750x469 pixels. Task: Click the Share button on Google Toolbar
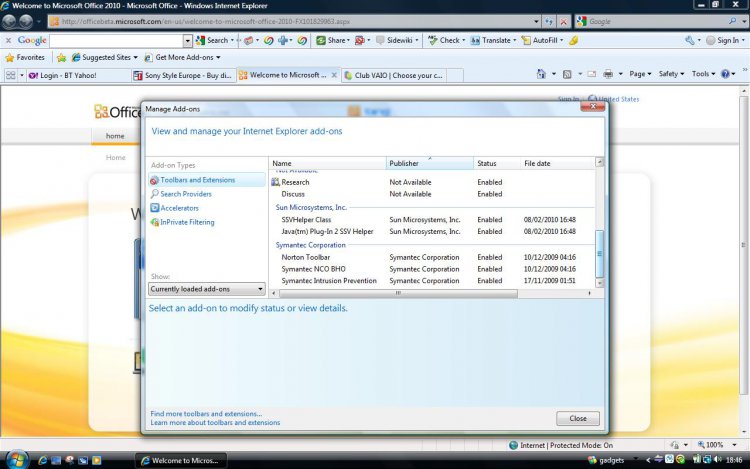(x=332, y=41)
